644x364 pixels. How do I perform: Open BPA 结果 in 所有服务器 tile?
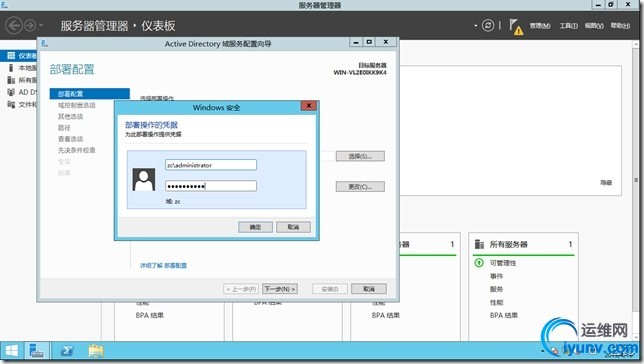coord(504,316)
